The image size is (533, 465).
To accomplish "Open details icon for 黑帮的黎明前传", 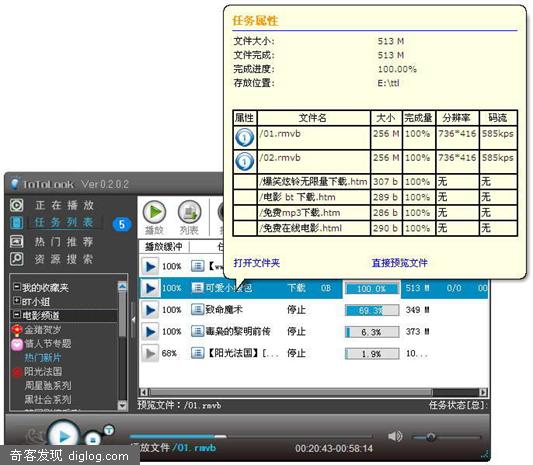I will click(x=197, y=331).
